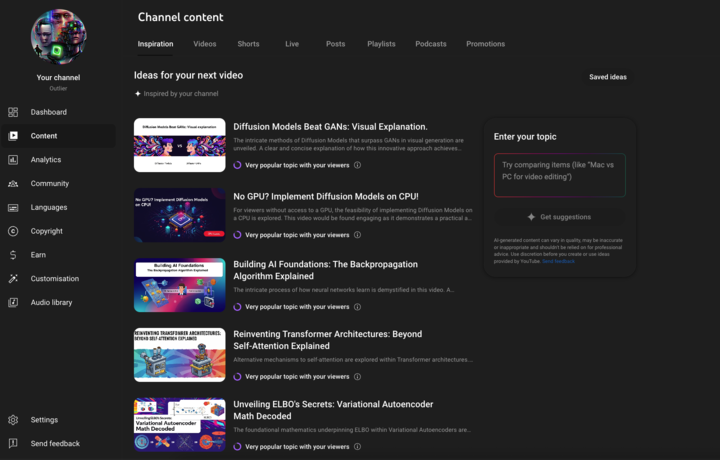720x460 pixels.
Task: Open the Dashboard icon in sidebar
Action: pos(13,112)
